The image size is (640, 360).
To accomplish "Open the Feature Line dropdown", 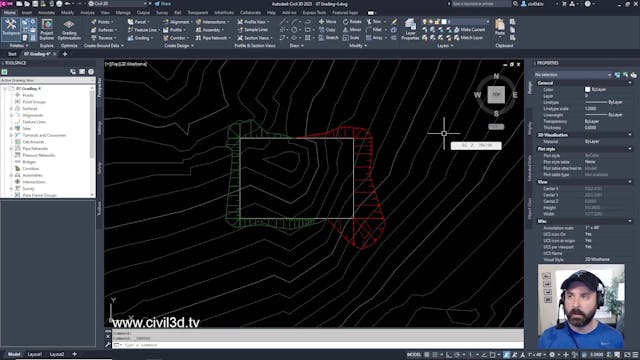I will click(143, 30).
